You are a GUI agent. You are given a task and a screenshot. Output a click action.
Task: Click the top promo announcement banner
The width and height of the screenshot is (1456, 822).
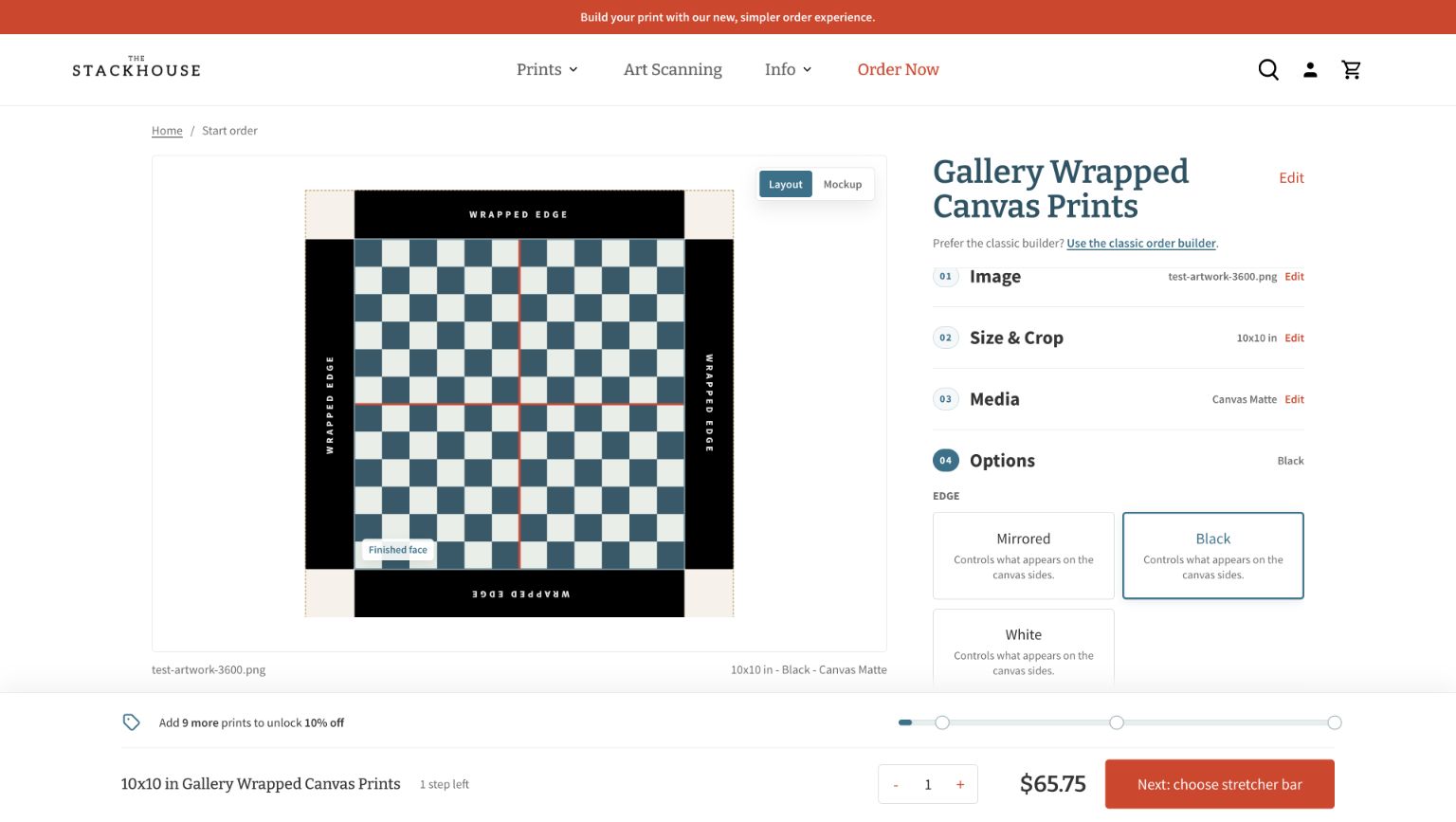tap(728, 17)
